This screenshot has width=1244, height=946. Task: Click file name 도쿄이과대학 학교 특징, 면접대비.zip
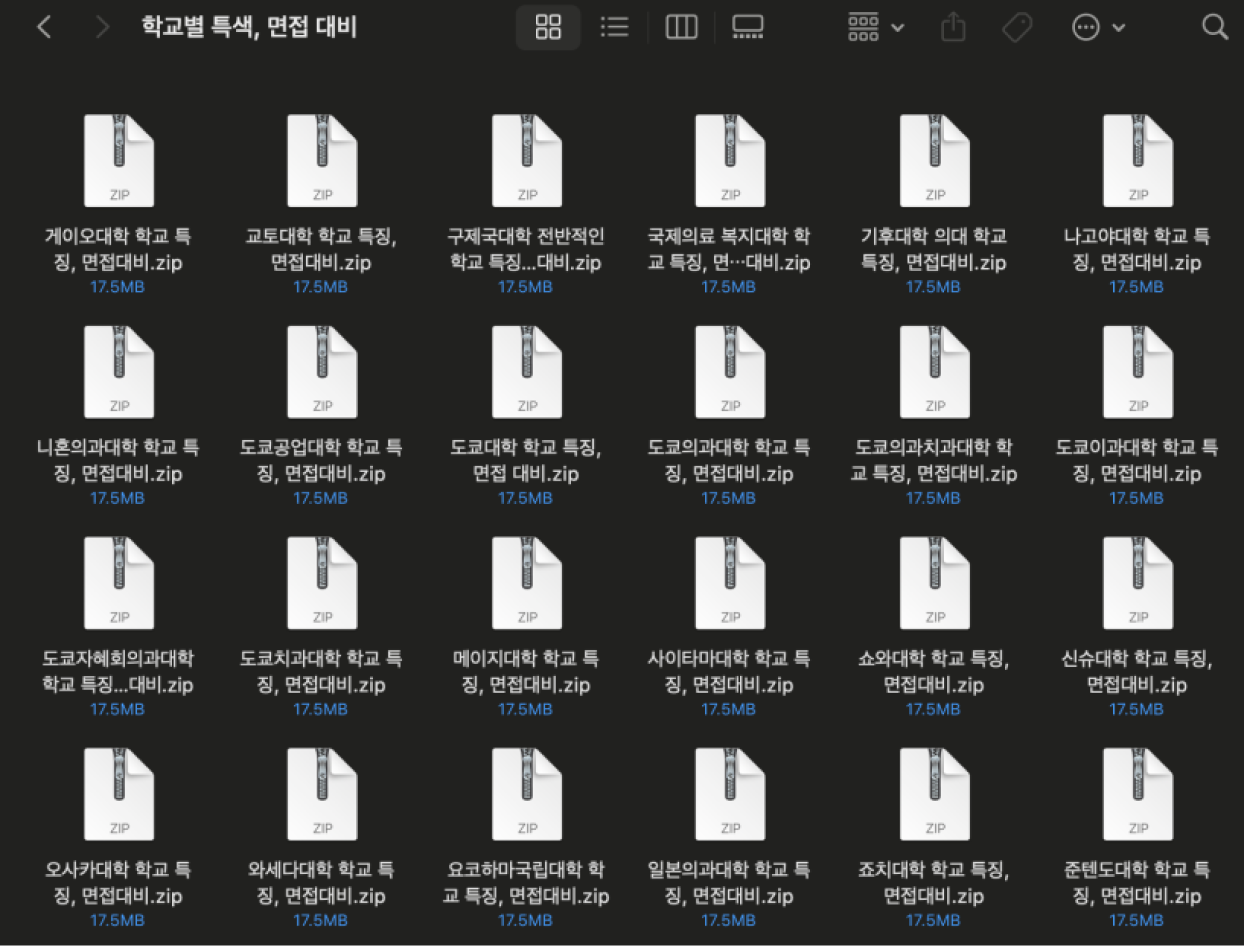click(1137, 460)
